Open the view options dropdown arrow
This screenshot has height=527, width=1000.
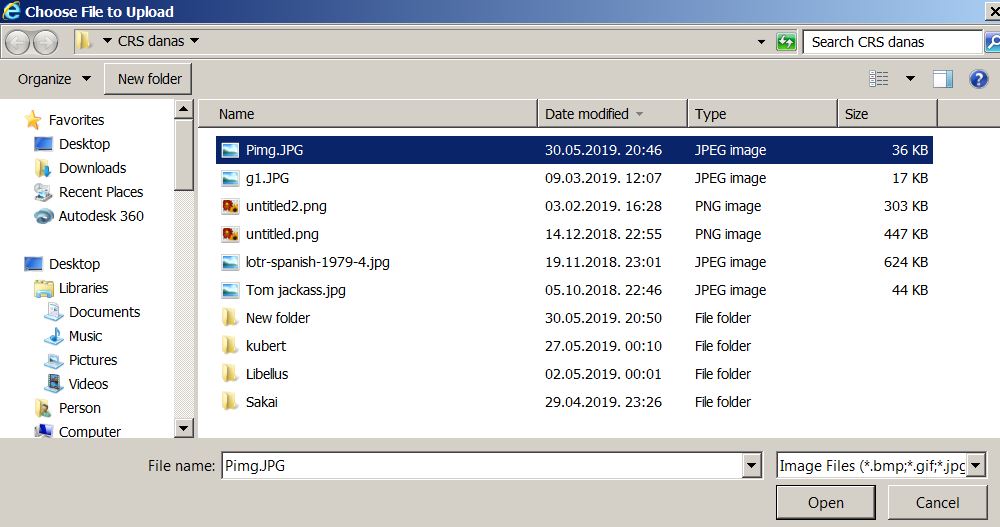[x=910, y=78]
